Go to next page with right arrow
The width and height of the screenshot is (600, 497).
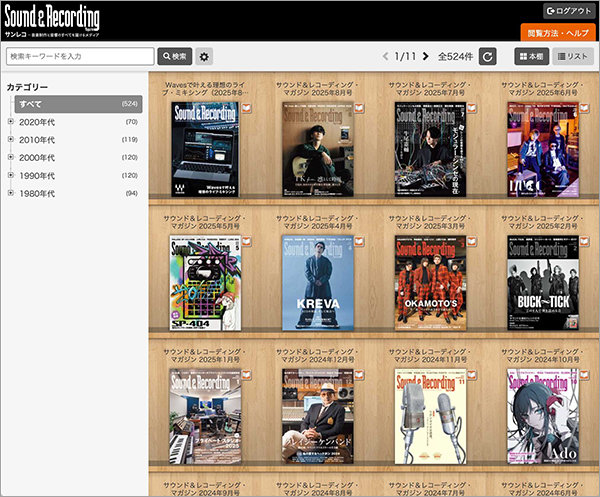pos(426,57)
